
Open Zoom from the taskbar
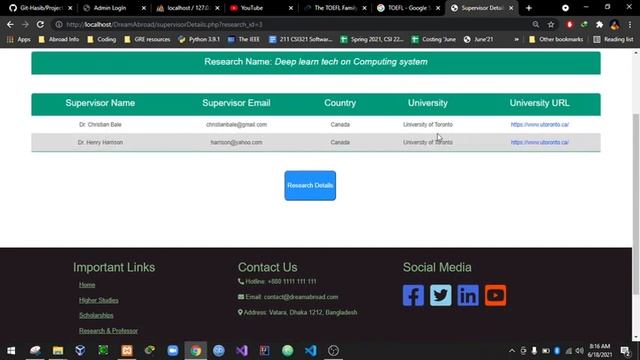pyautogui.click(x=173, y=351)
